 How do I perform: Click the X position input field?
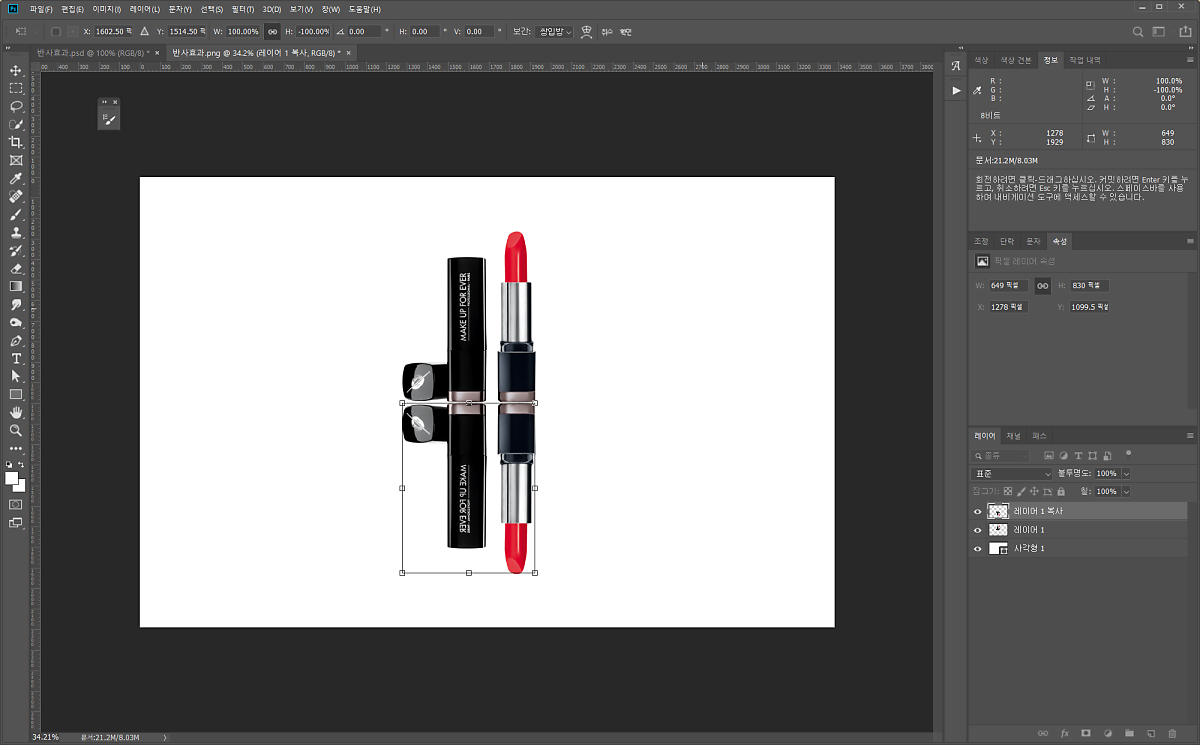point(109,32)
